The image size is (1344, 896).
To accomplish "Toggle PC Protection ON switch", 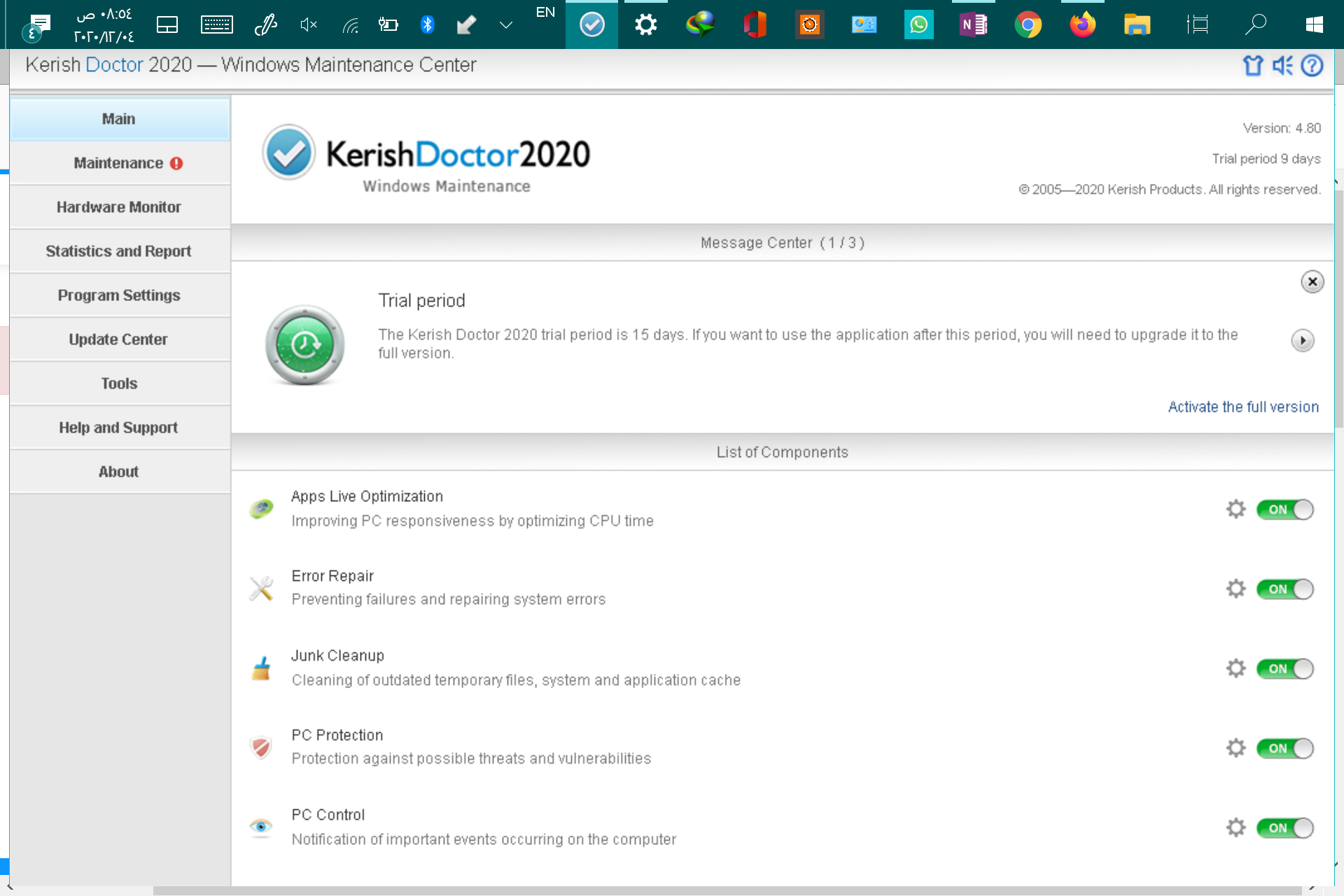I will [x=1285, y=748].
